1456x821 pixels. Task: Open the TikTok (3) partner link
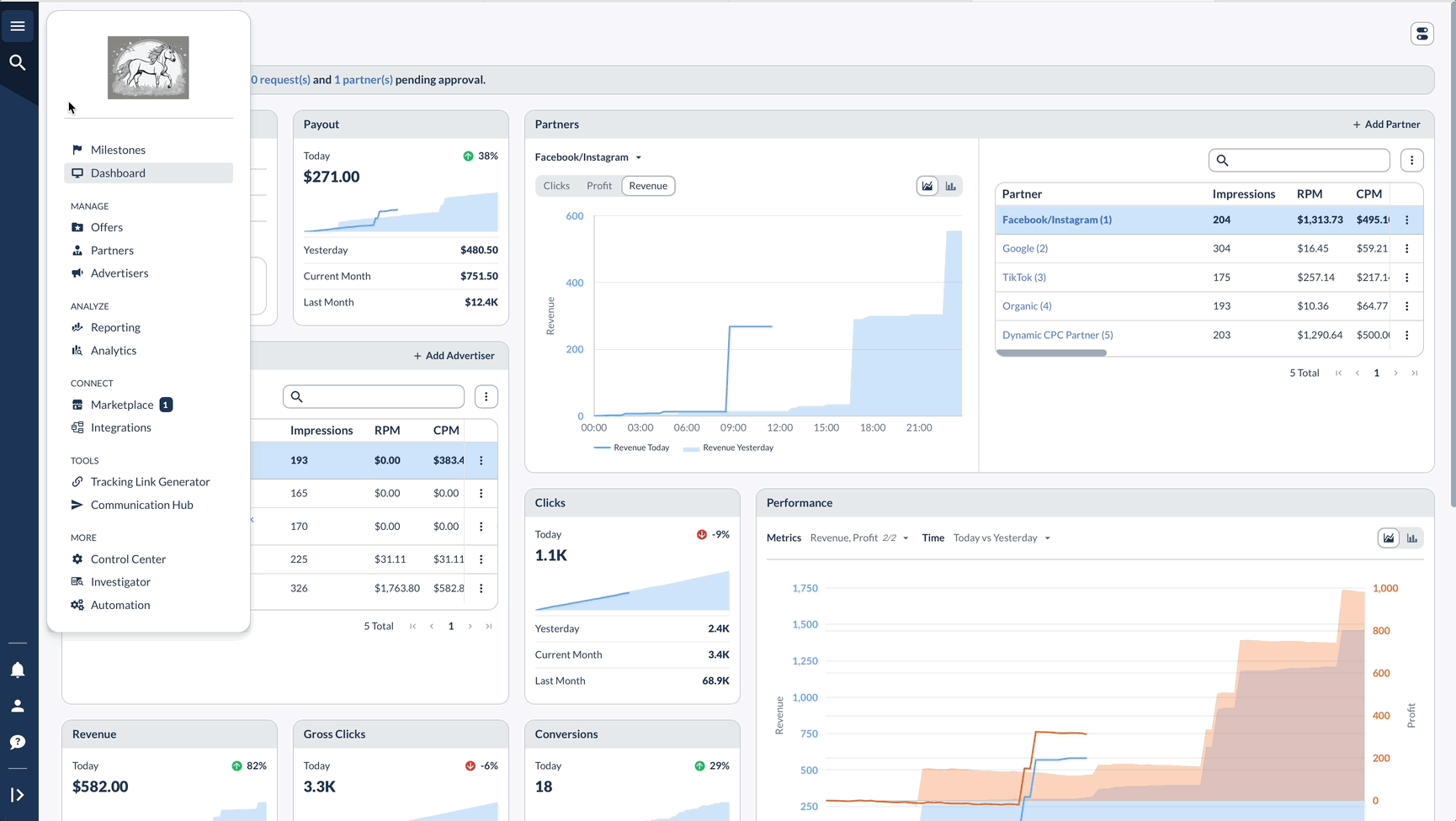(1024, 277)
